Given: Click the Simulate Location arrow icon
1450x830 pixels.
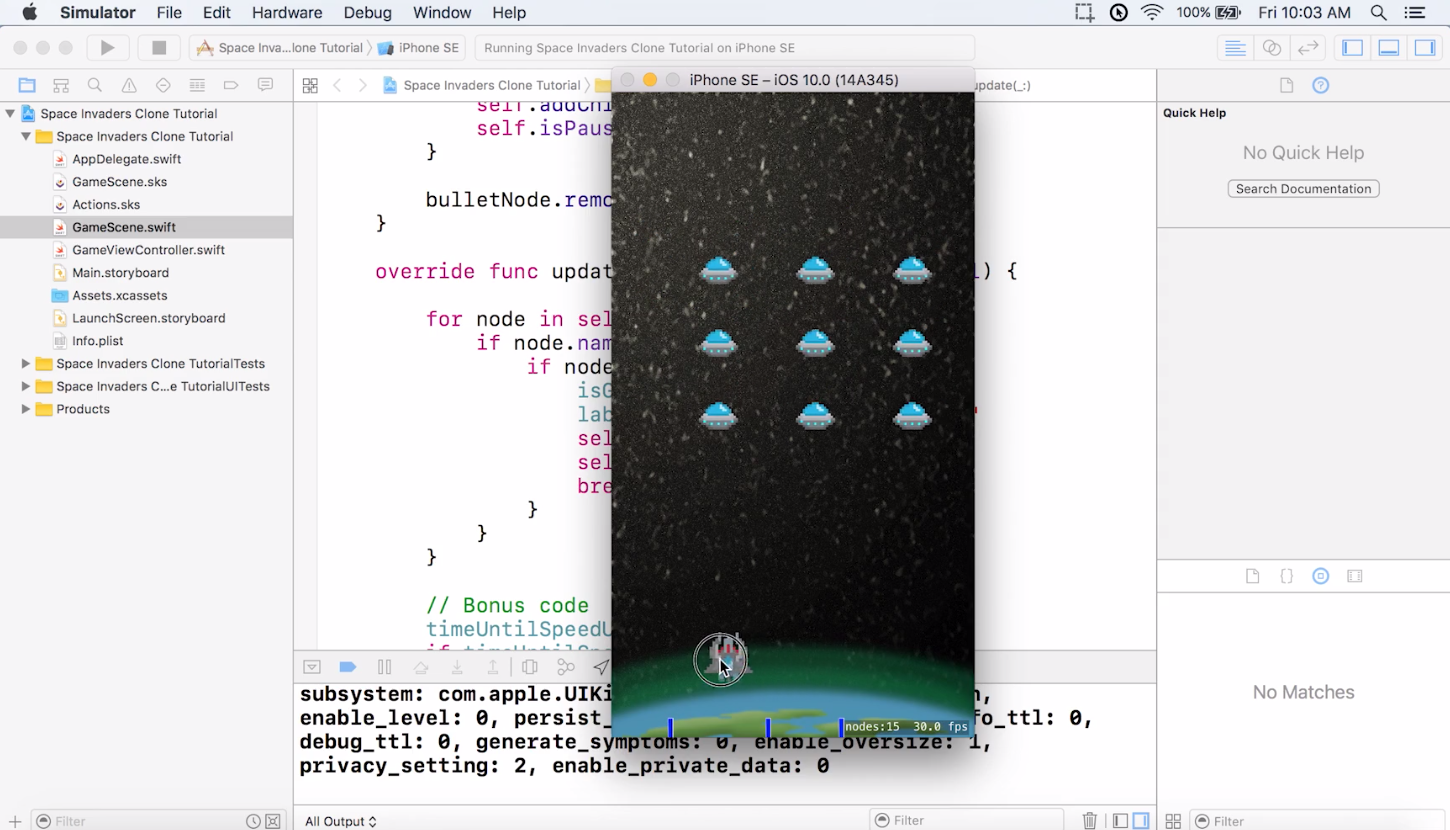Looking at the screenshot, I should pos(601,667).
